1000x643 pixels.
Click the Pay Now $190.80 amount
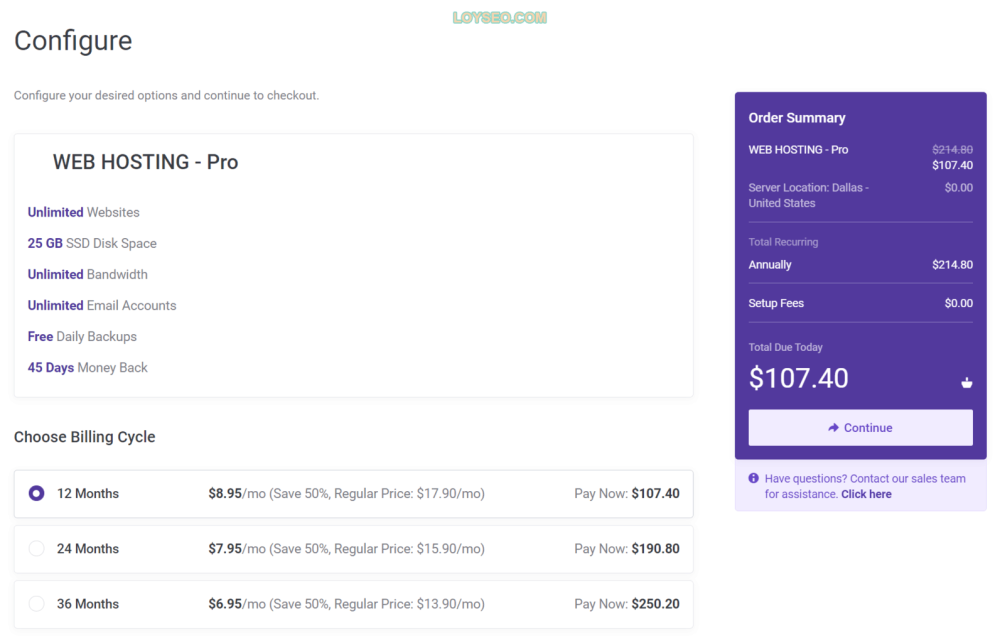(x=656, y=549)
